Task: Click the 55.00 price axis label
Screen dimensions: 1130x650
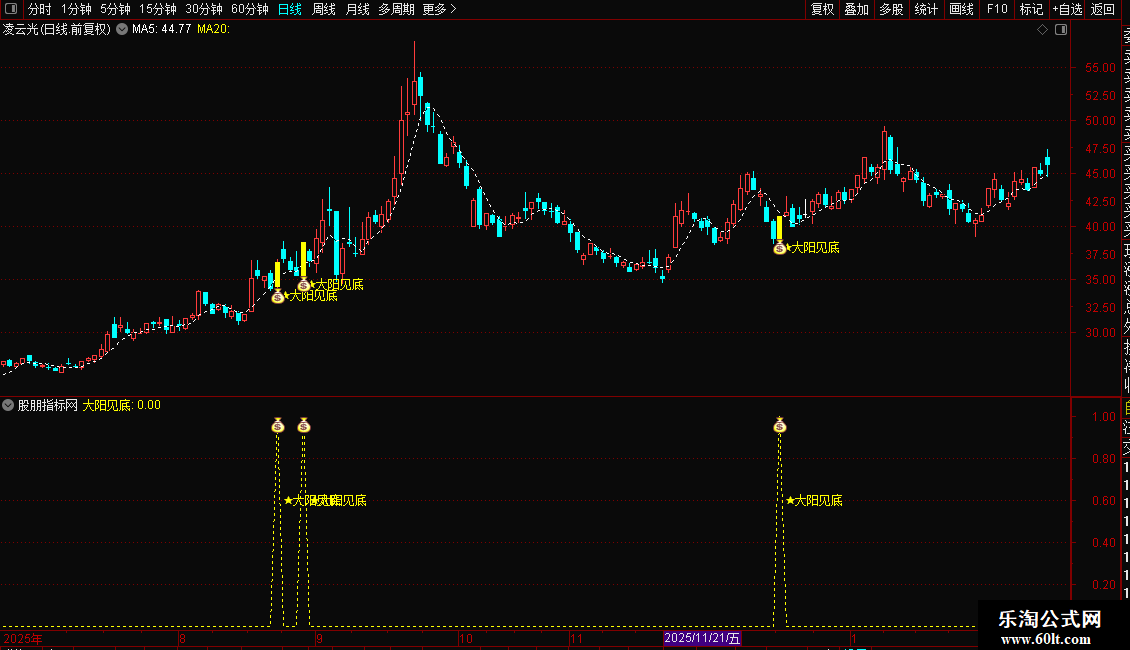Action: coord(1100,68)
